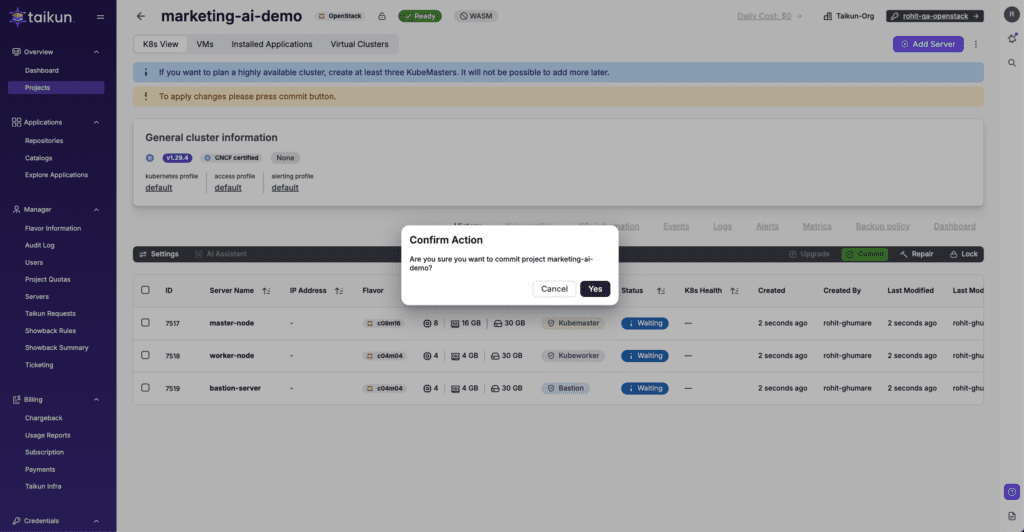Collapse the sidebar with the hamburger icon
This screenshot has height=532, width=1024.
click(x=100, y=17)
